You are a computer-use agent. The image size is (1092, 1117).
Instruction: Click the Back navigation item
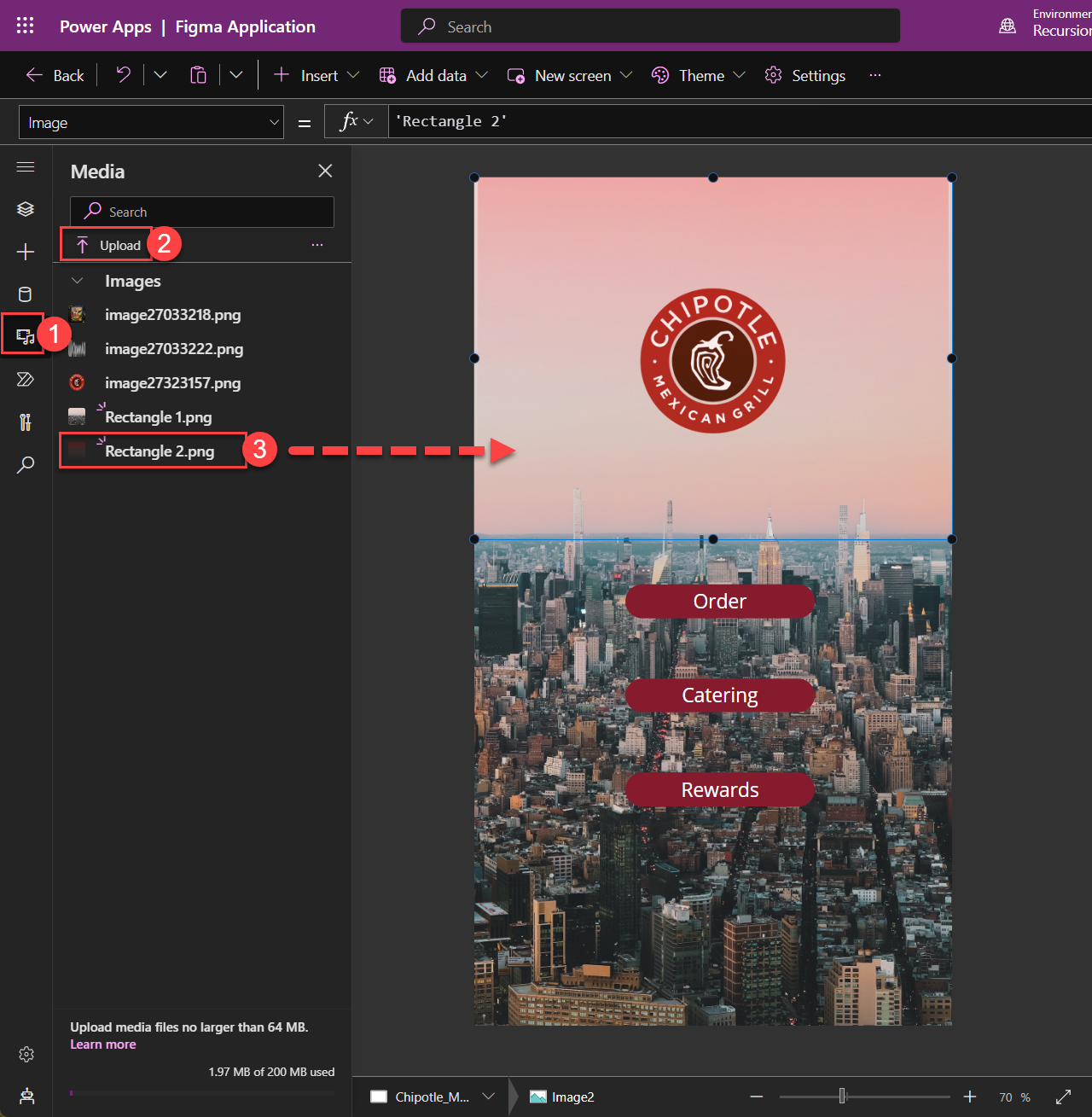(x=54, y=75)
